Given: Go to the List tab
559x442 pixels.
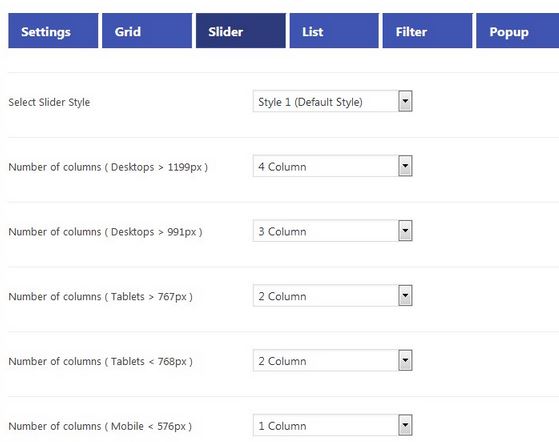Looking at the screenshot, I should (334, 31).
